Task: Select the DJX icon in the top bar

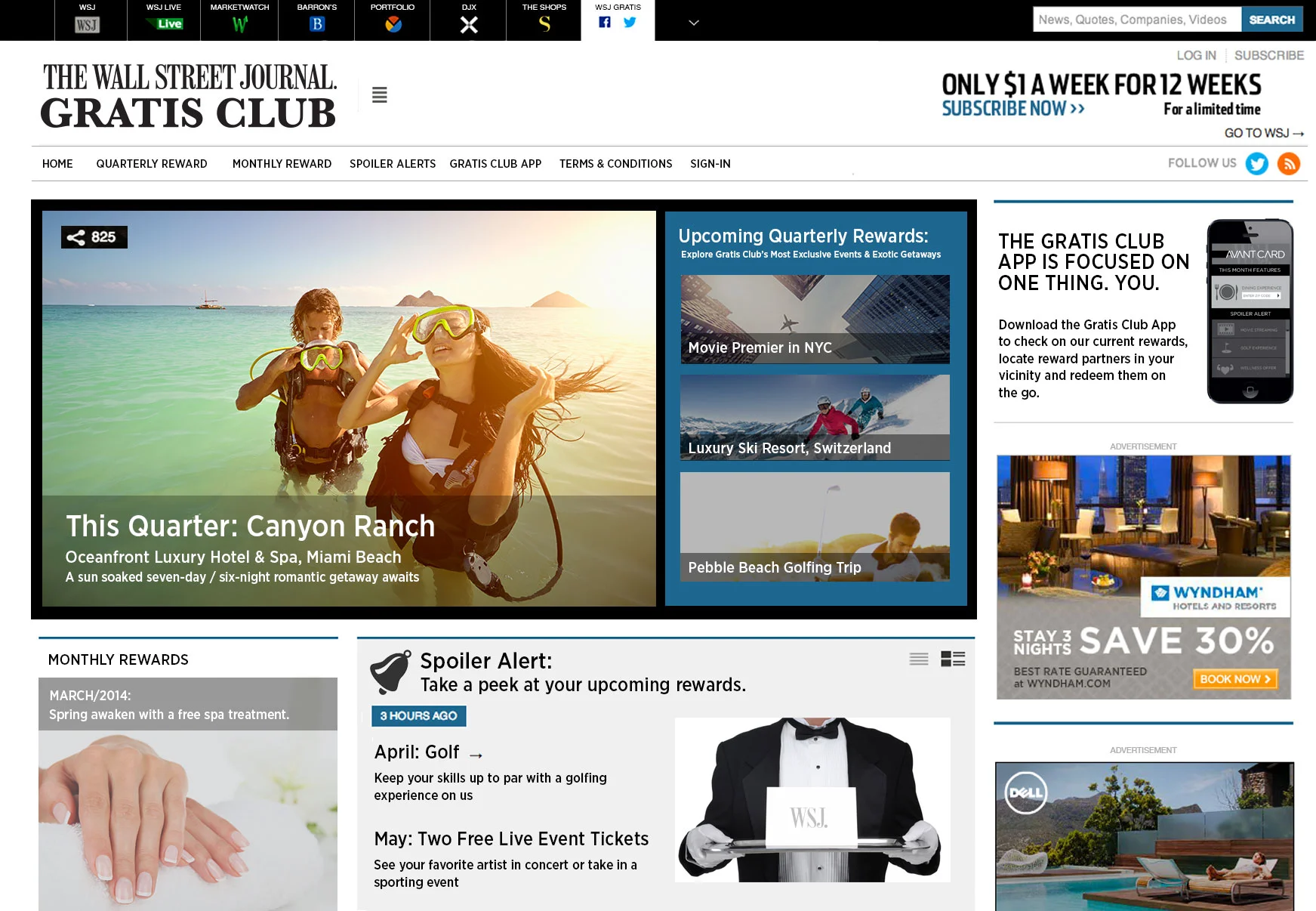Action: point(468,23)
